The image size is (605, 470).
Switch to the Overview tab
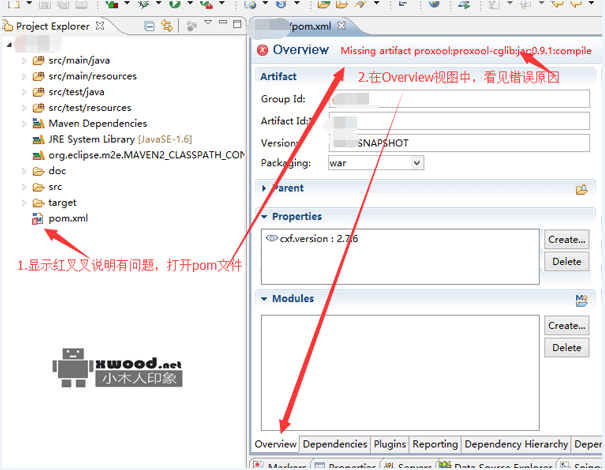(x=275, y=444)
